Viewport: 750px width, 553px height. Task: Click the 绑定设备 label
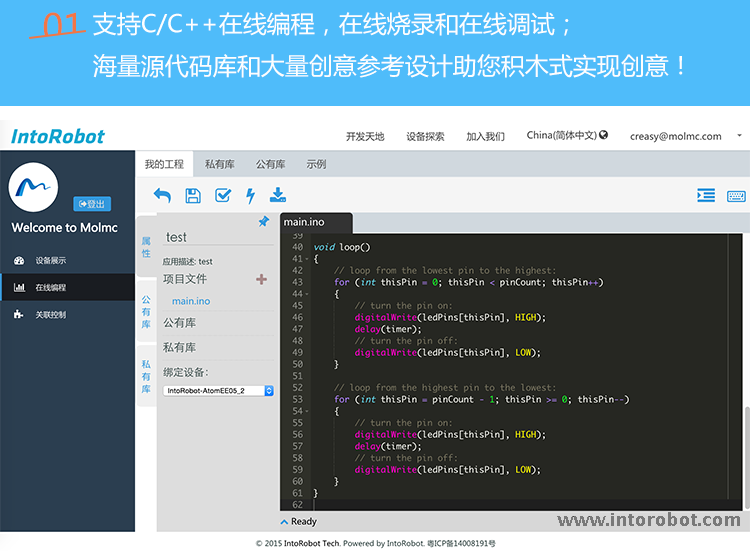click(x=186, y=372)
